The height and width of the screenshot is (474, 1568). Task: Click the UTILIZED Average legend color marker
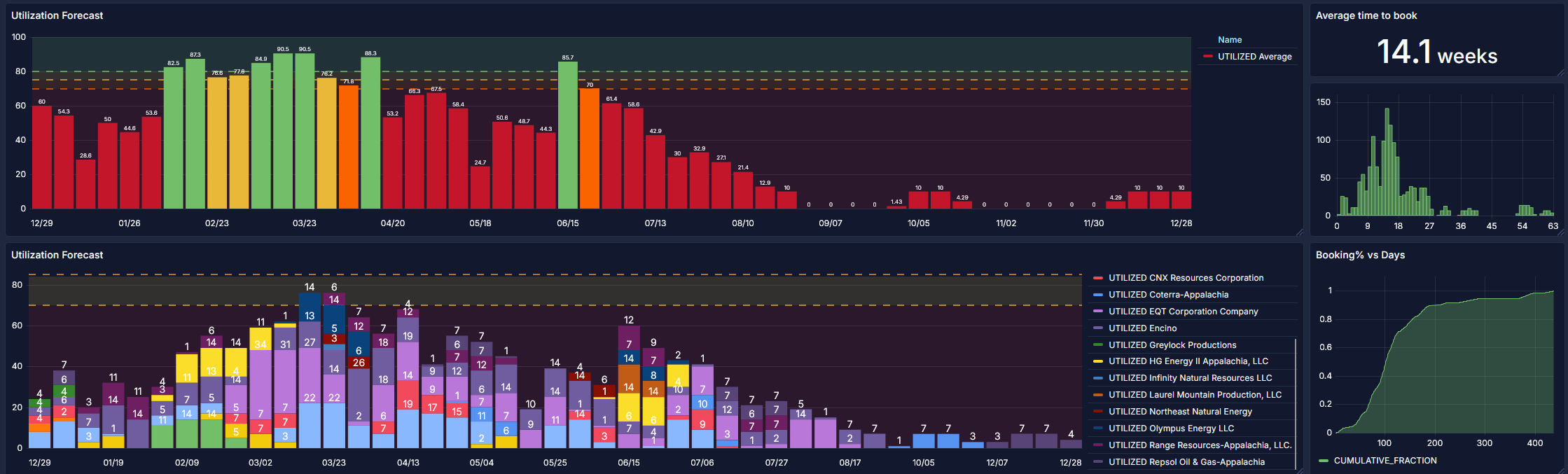click(1208, 57)
